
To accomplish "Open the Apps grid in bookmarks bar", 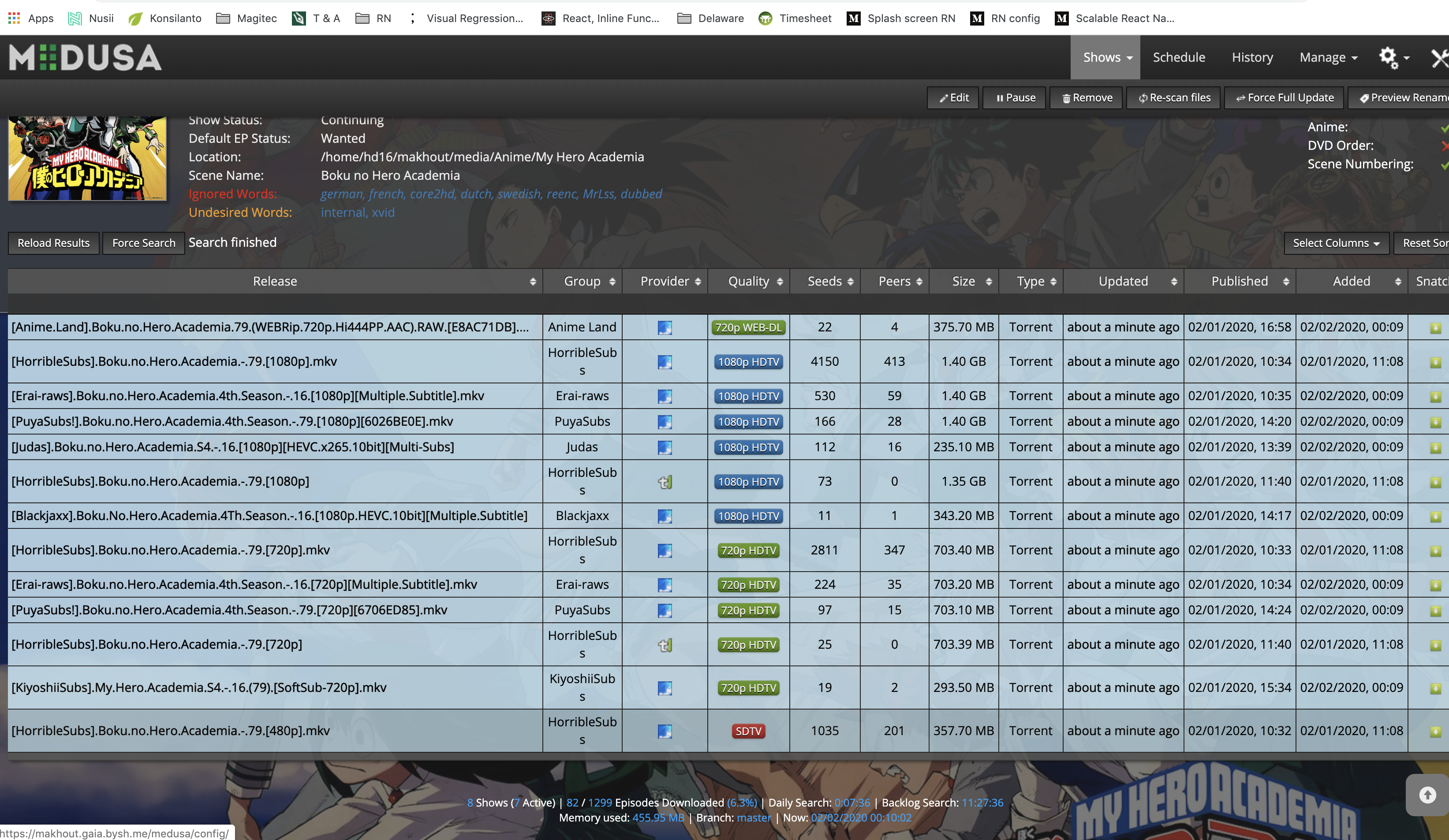I will [x=30, y=18].
